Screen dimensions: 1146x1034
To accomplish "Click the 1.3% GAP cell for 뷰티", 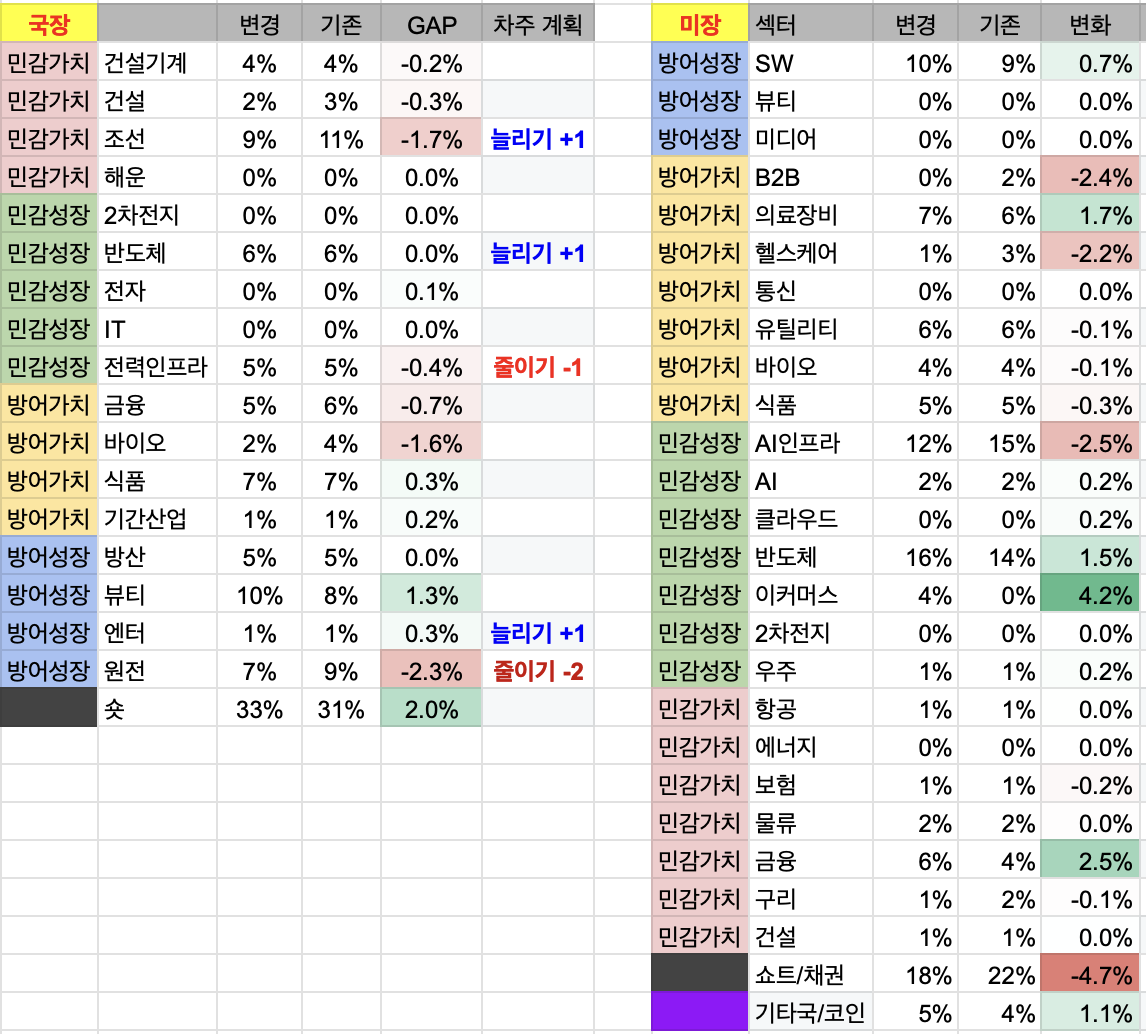I will pyautogui.click(x=431, y=594).
